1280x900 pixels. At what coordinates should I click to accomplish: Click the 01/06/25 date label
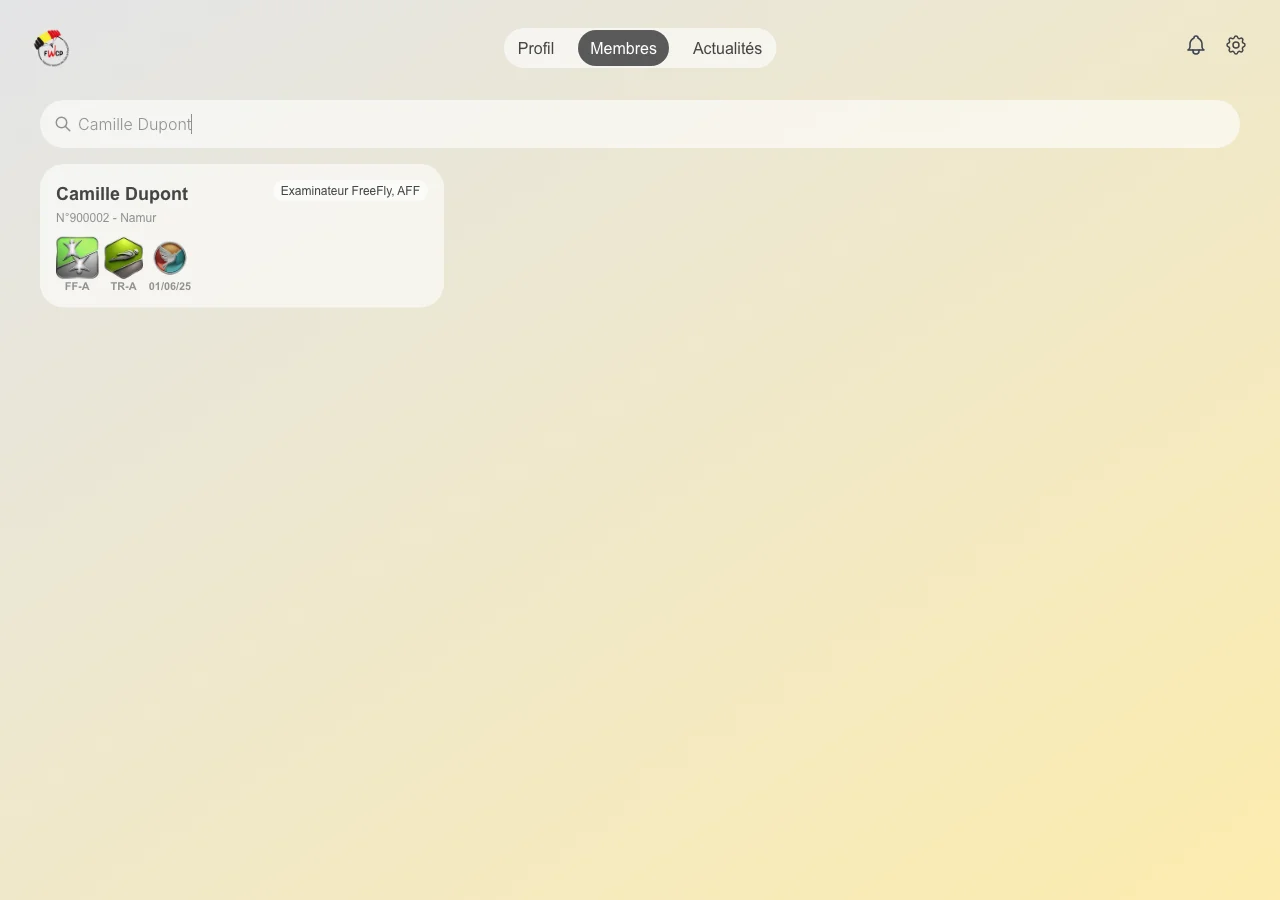tap(170, 286)
